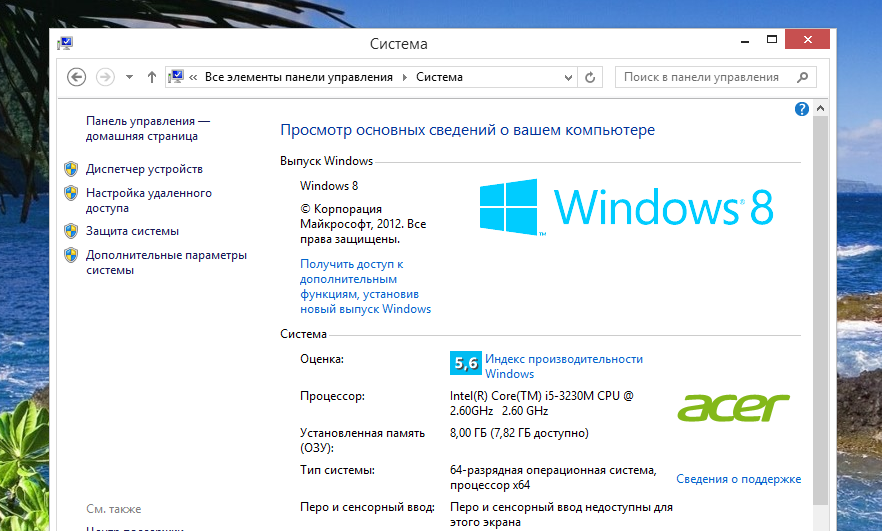Screen dimensions: 882x531
Task: Maximize the Система window
Action: tap(772, 39)
